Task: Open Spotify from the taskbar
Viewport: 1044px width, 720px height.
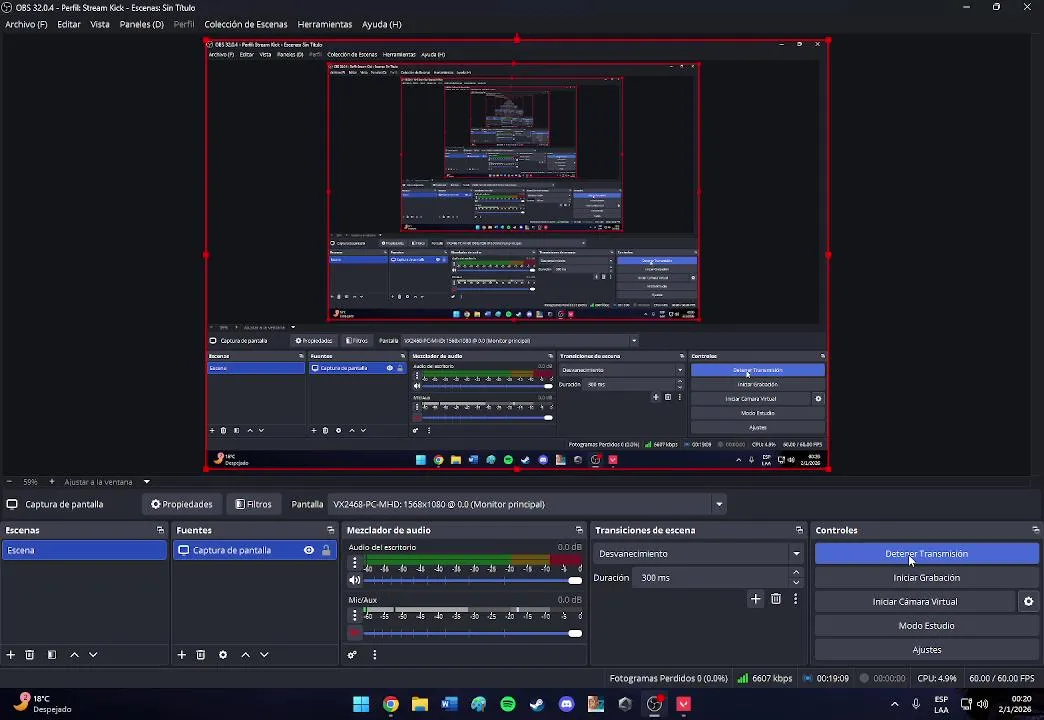Action: pos(508,704)
